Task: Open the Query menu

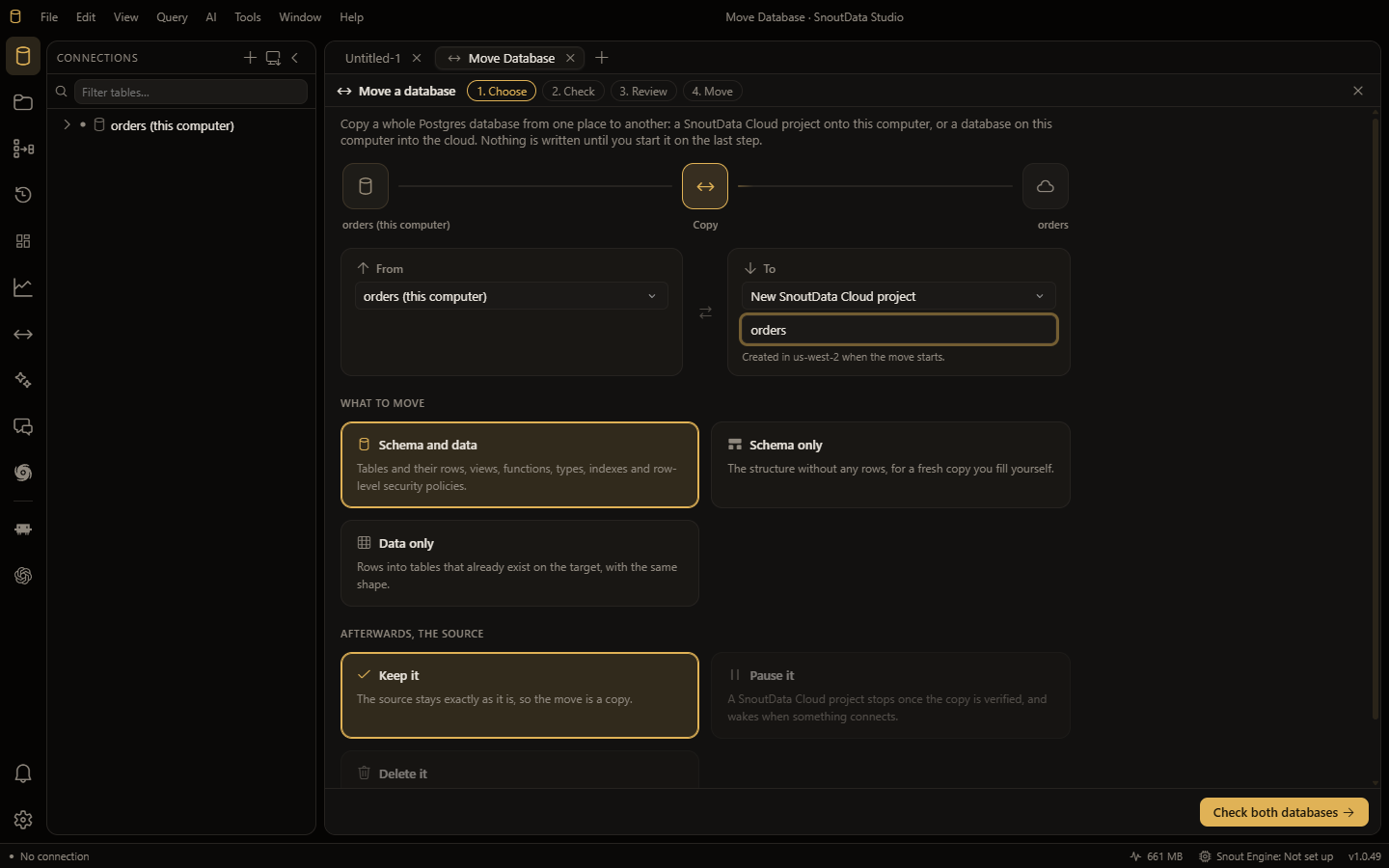Action: click(x=172, y=17)
